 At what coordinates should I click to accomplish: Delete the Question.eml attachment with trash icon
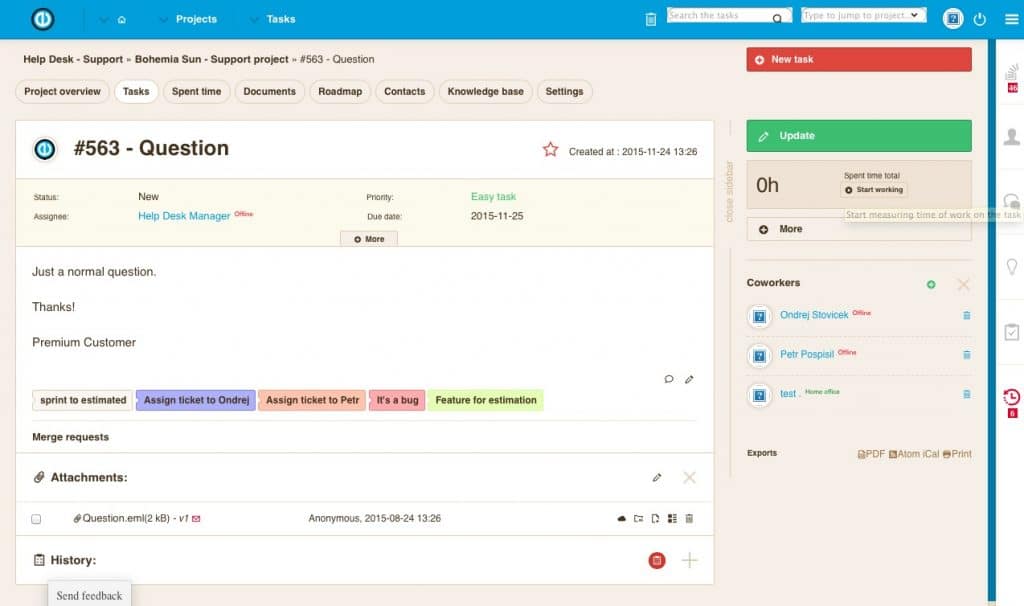[689, 519]
